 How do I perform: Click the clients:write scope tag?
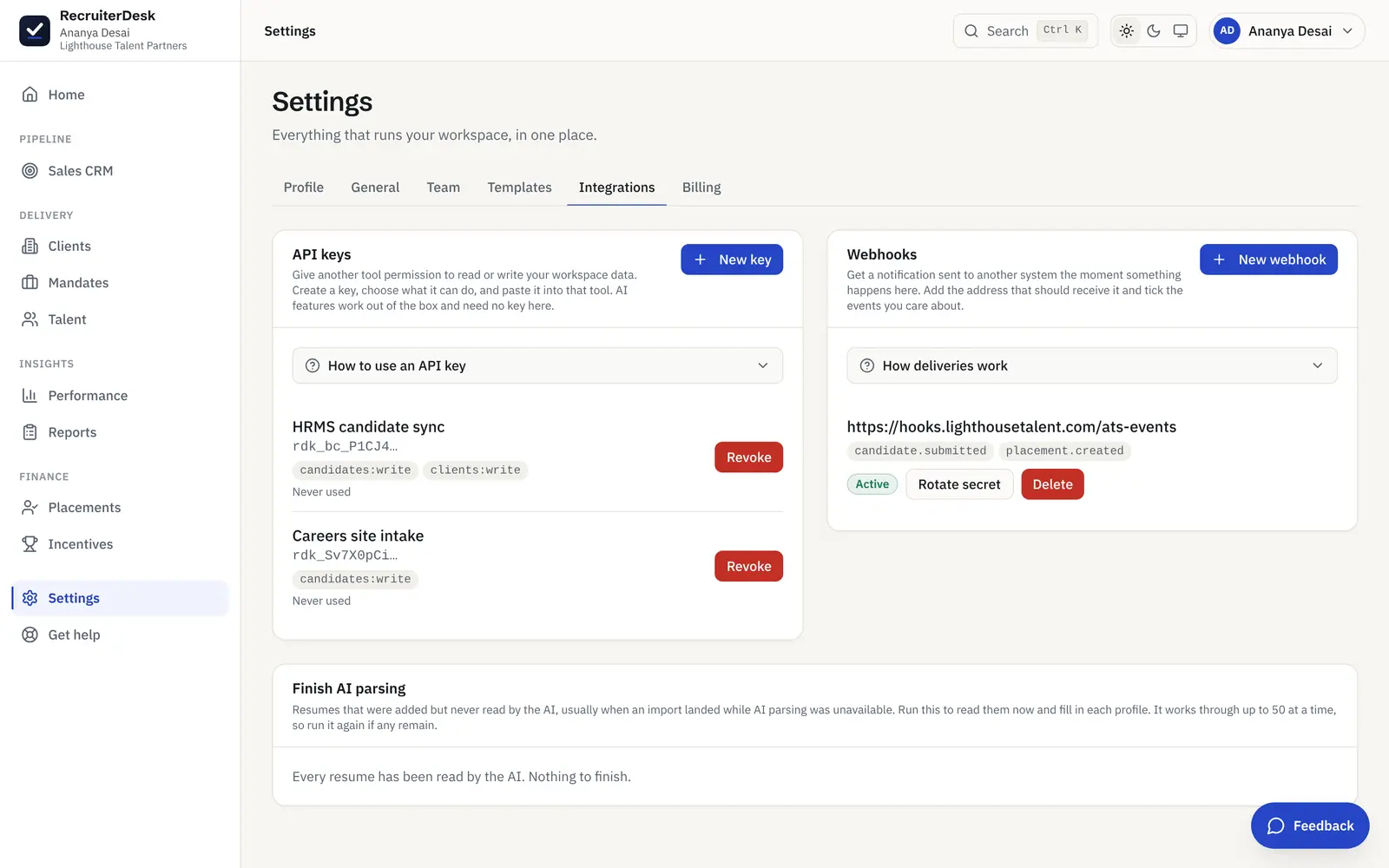click(475, 470)
